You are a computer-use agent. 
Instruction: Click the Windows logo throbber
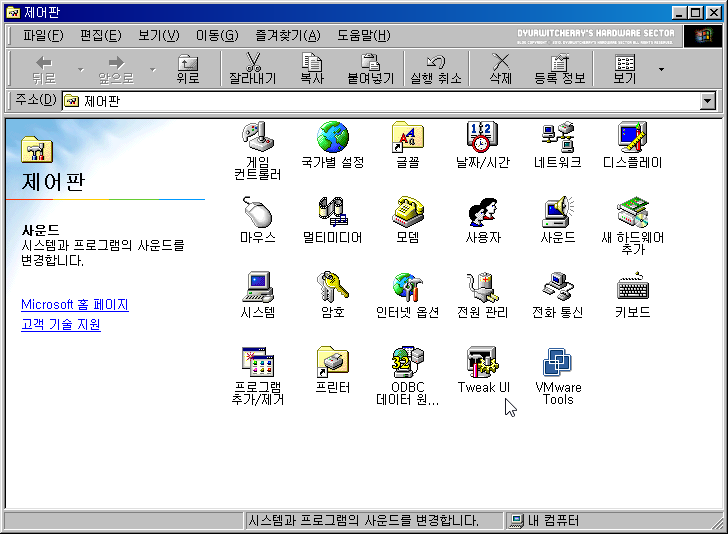(702, 36)
